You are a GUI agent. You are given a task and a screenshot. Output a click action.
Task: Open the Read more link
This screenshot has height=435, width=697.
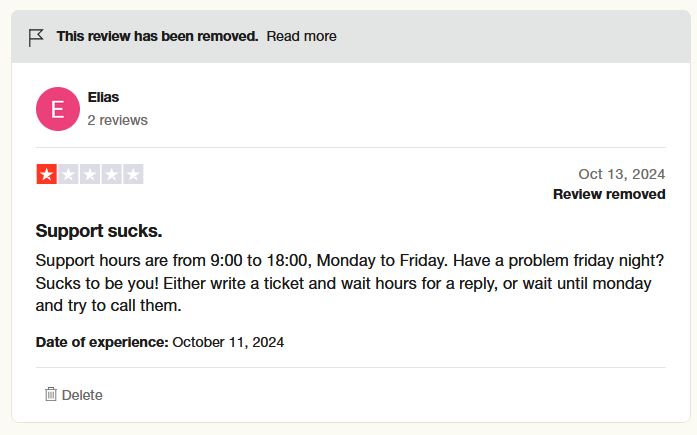(x=301, y=36)
